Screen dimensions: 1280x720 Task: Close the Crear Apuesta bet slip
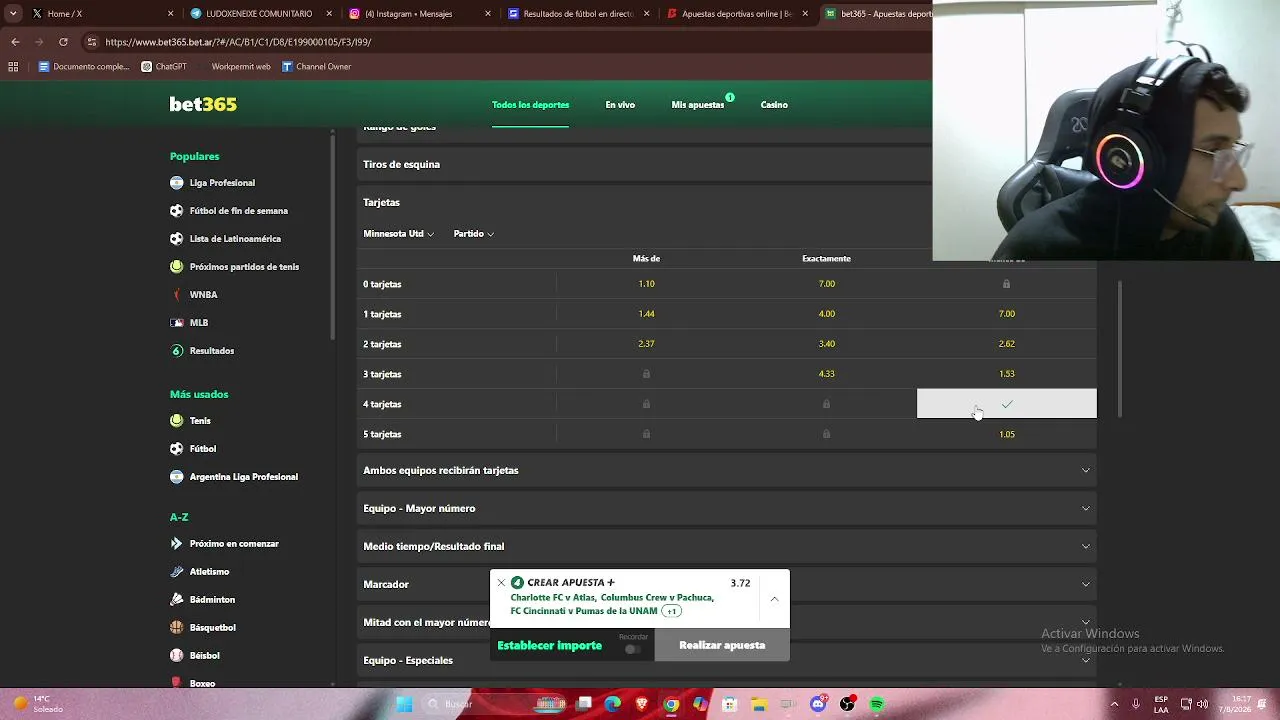(x=501, y=583)
